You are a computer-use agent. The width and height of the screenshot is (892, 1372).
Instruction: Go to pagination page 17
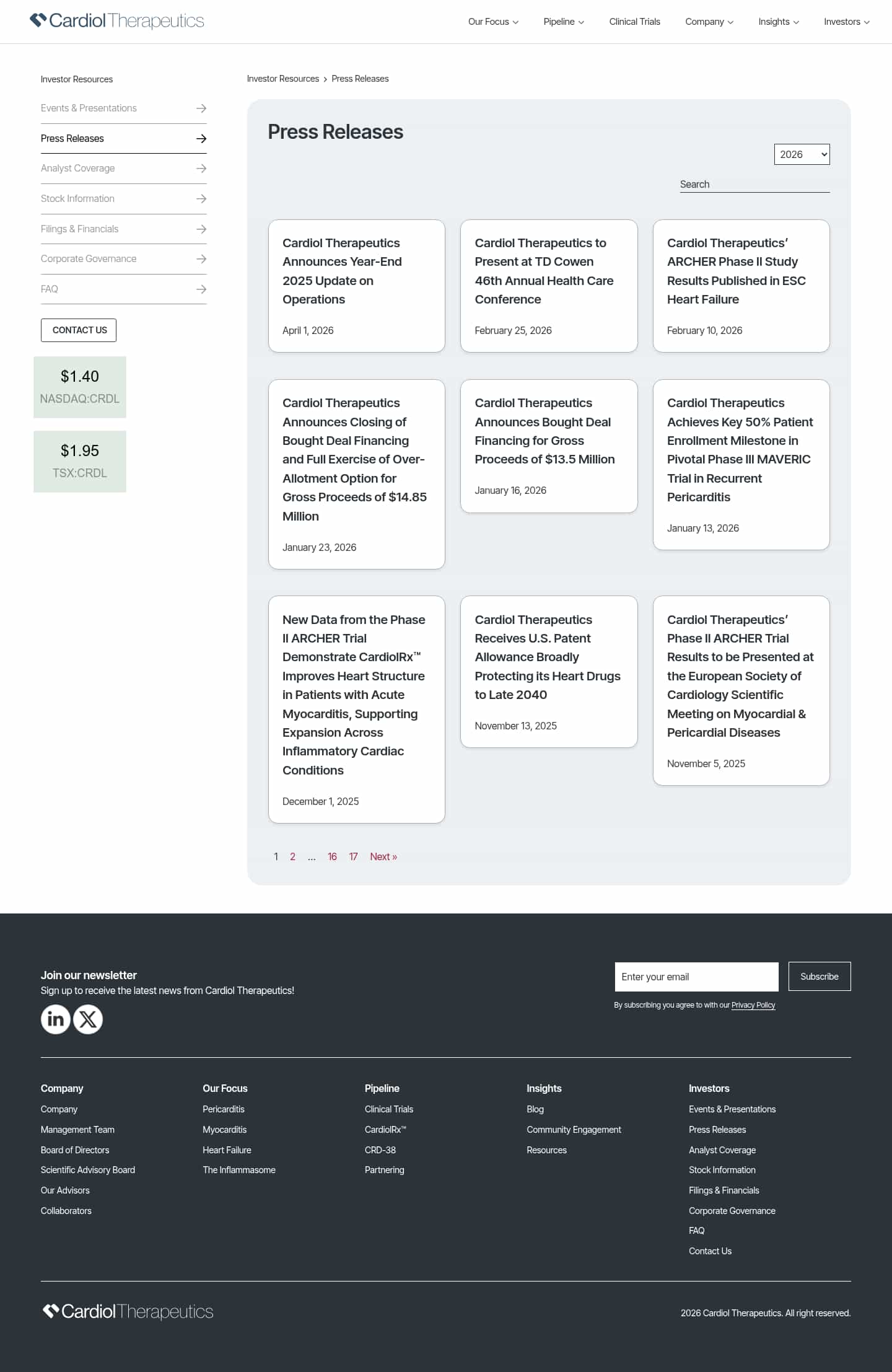[x=353, y=856]
